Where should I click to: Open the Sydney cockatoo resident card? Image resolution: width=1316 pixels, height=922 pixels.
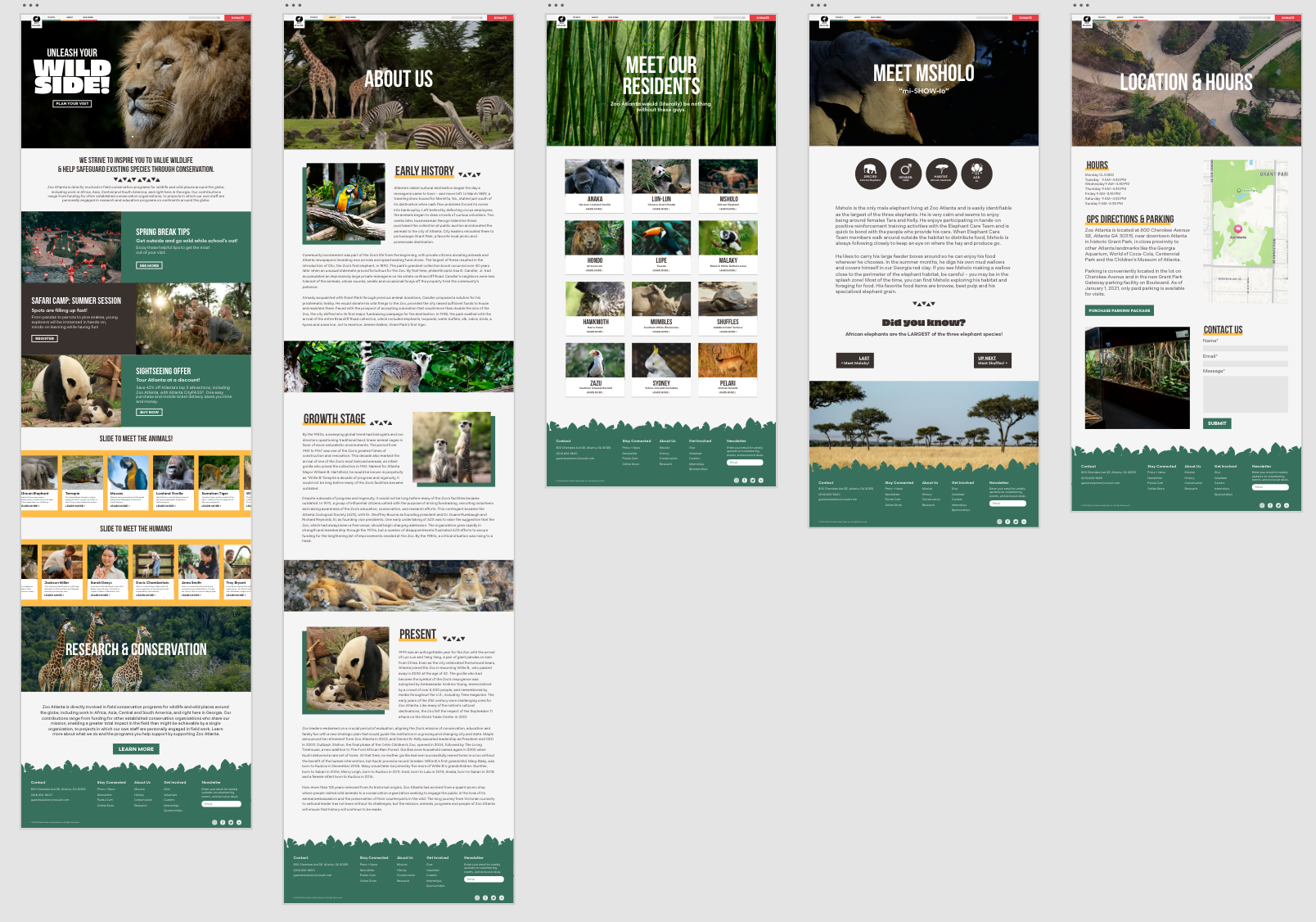tap(661, 369)
